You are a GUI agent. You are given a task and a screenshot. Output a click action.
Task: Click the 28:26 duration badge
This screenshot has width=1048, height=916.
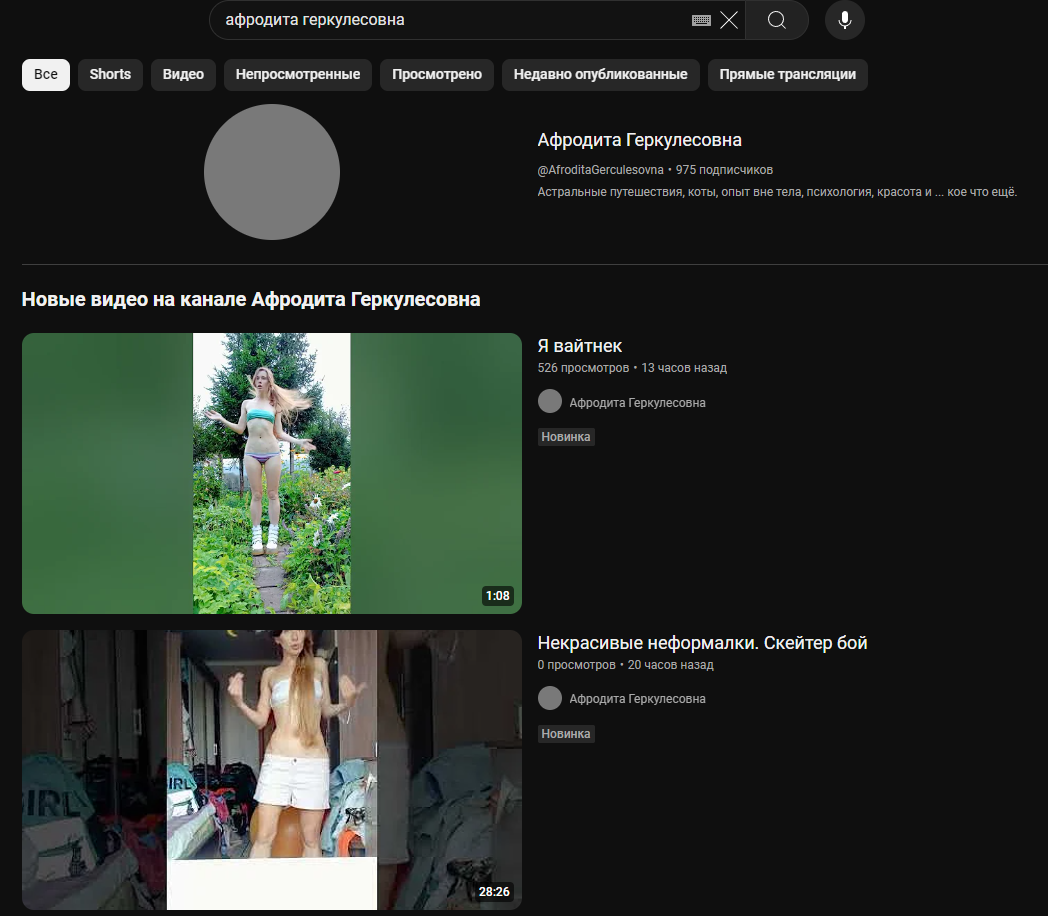[x=494, y=891]
